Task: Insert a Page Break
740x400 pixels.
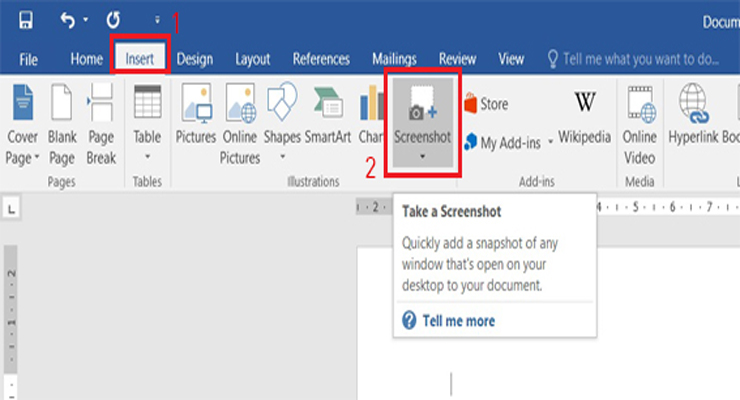Action: [101, 125]
